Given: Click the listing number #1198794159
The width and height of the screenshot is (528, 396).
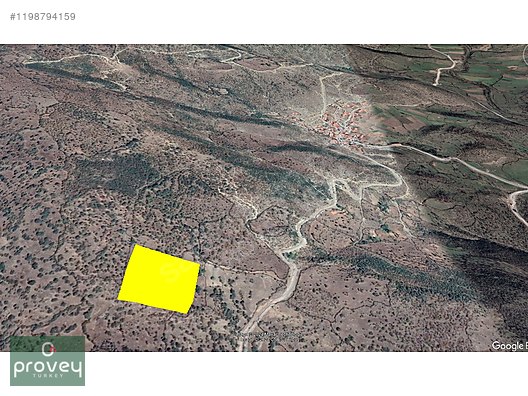Looking at the screenshot, I should pyautogui.click(x=43, y=16).
